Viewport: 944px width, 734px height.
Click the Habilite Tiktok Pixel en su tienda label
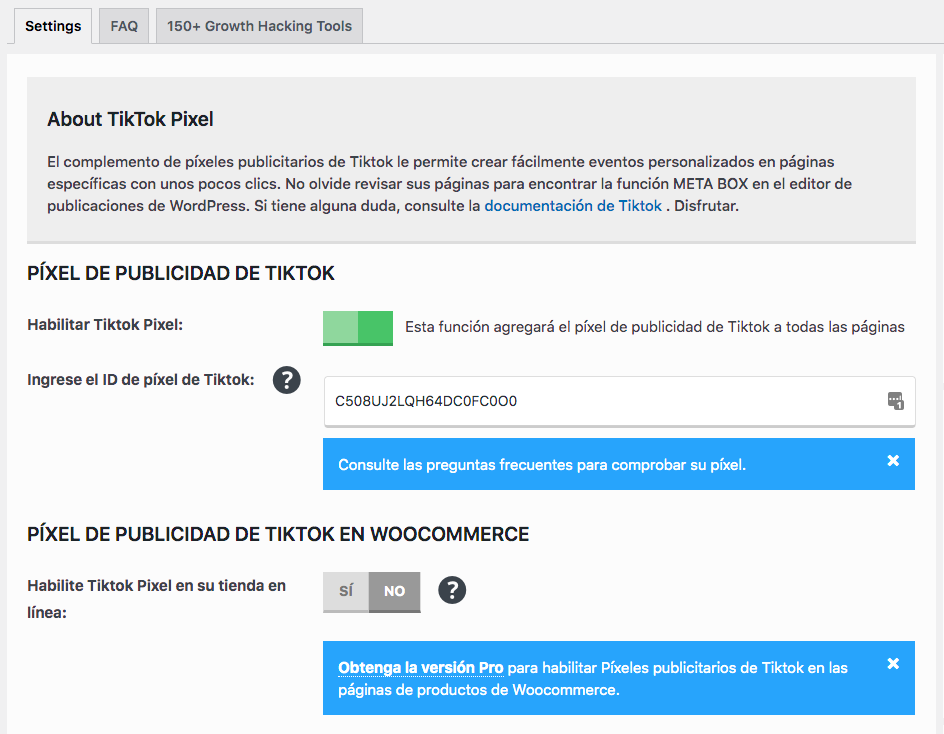click(x=157, y=599)
